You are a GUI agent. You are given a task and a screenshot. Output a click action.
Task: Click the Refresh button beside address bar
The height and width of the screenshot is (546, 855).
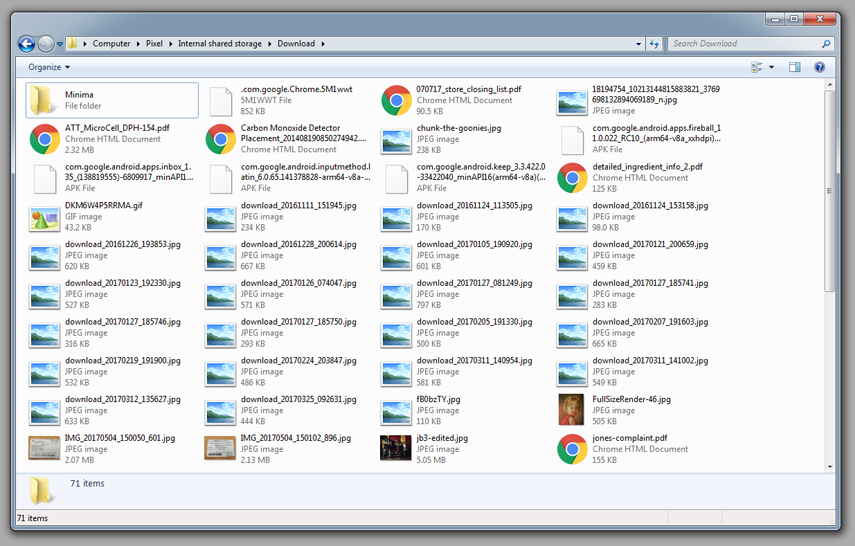point(654,44)
